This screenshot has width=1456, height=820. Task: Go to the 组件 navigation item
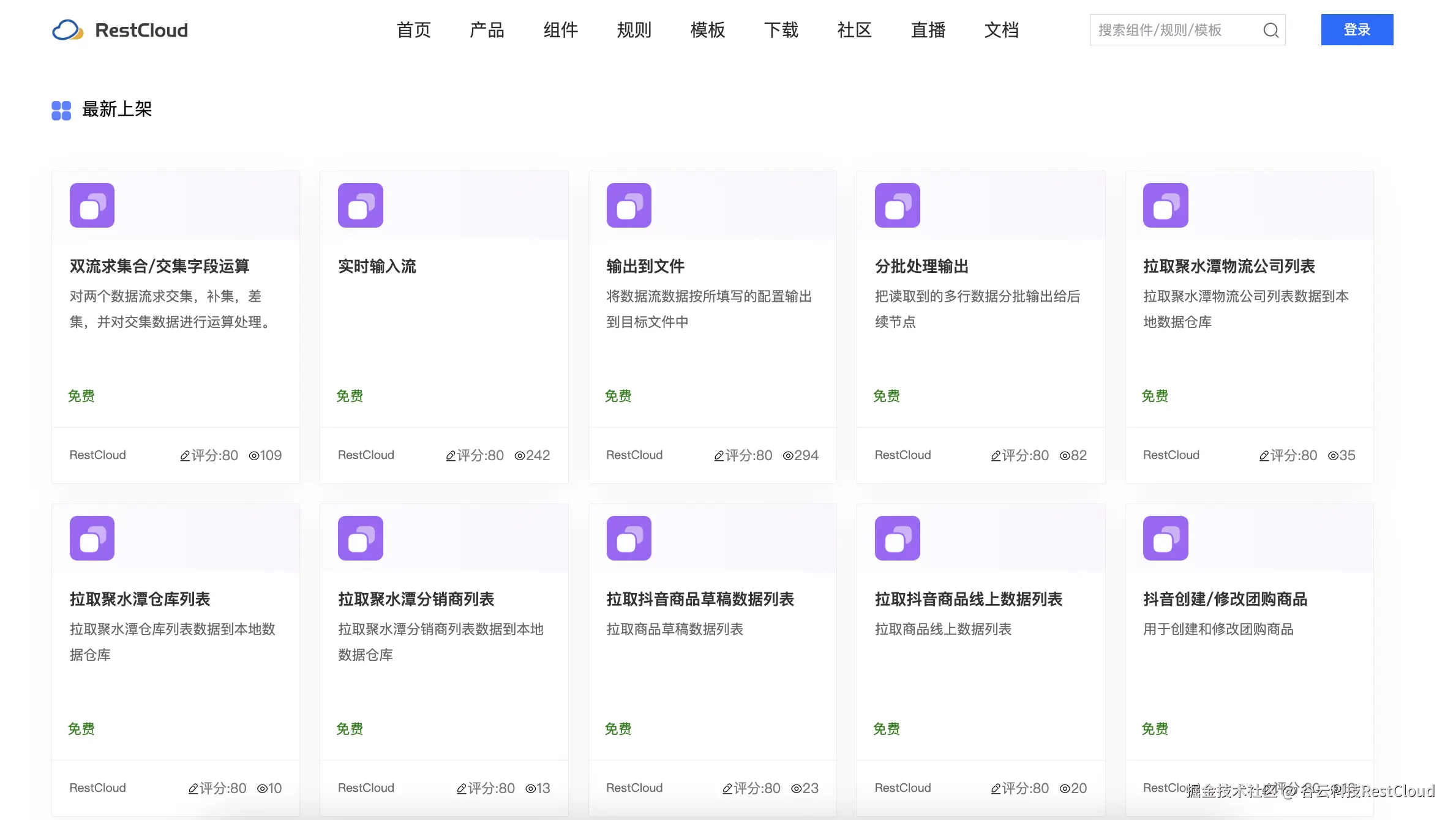[561, 30]
